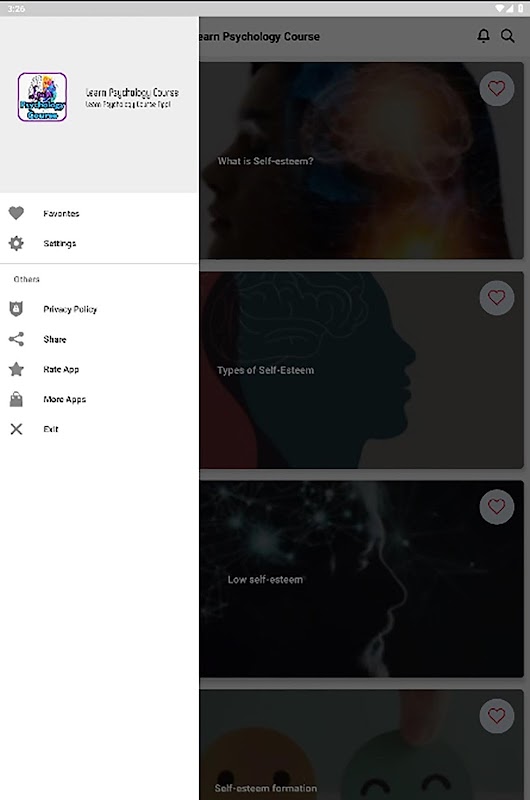This screenshot has width=530, height=800.
Task: Click the Privacy Policy shield icon
Action: [x=16, y=309]
